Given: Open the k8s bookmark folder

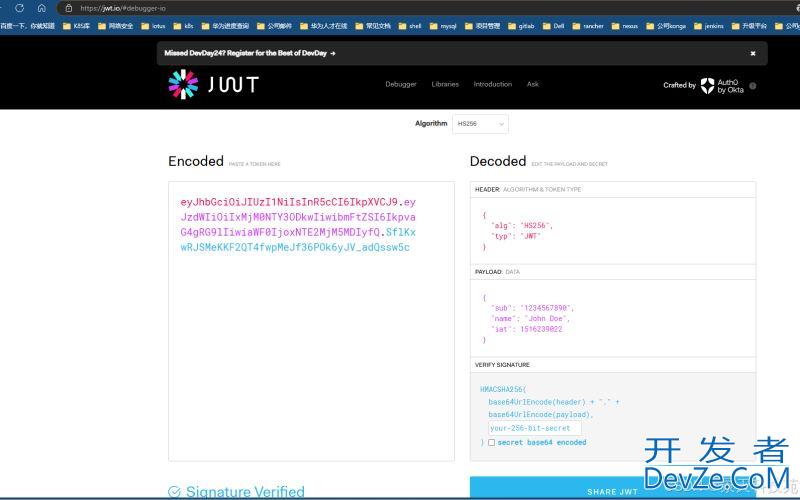Looking at the screenshot, I should coord(183,26).
